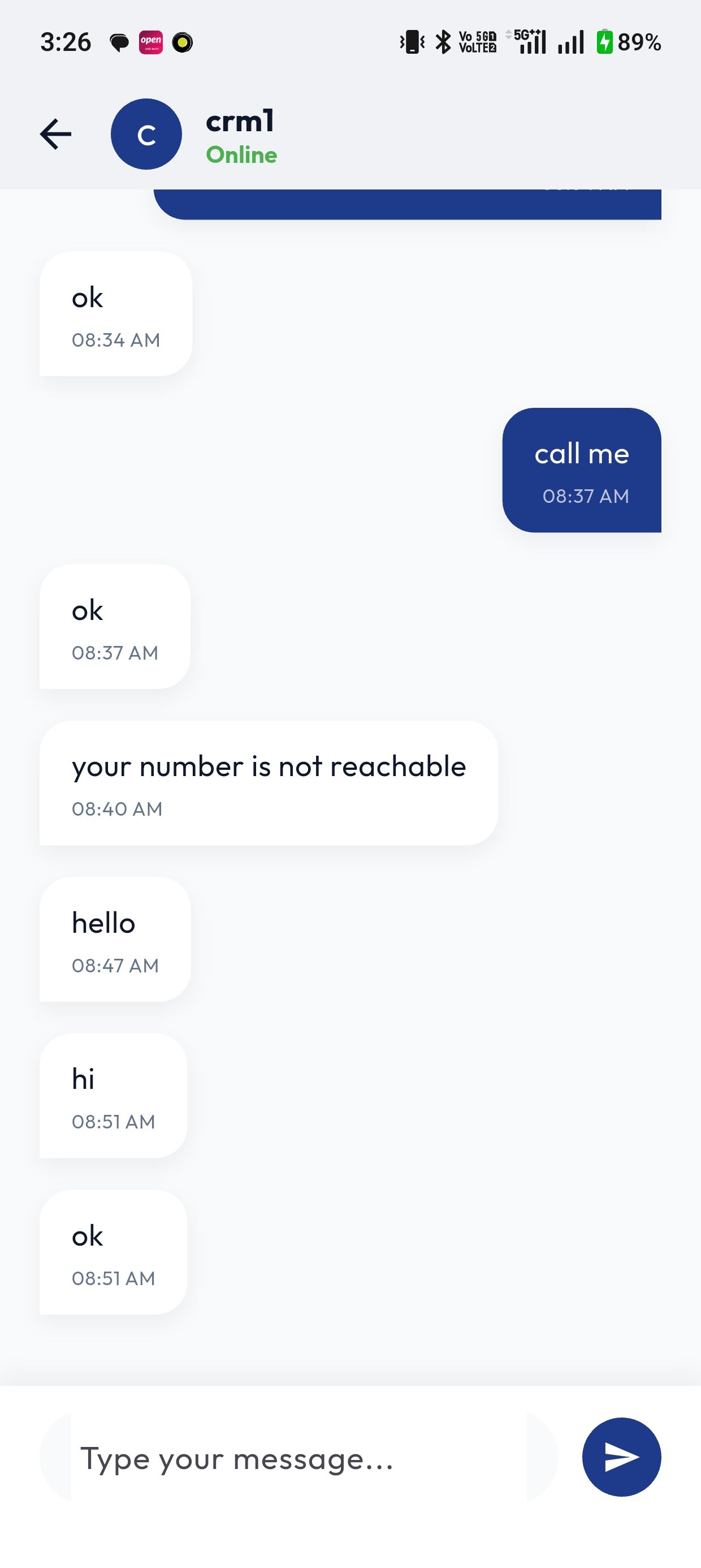Tap the Bluetooth status icon
Viewport: 701px width, 1568px height.
tap(444, 42)
